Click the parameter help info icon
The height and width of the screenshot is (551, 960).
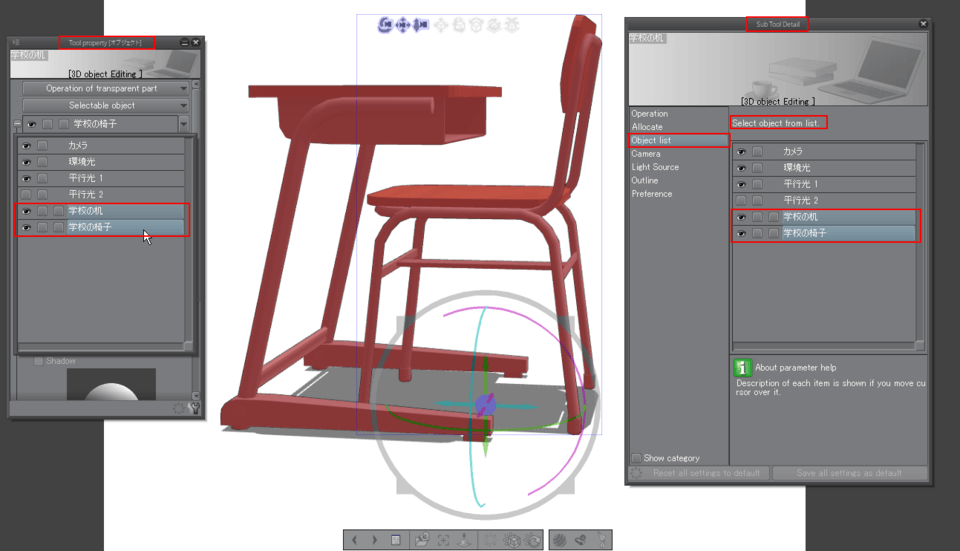tap(743, 367)
